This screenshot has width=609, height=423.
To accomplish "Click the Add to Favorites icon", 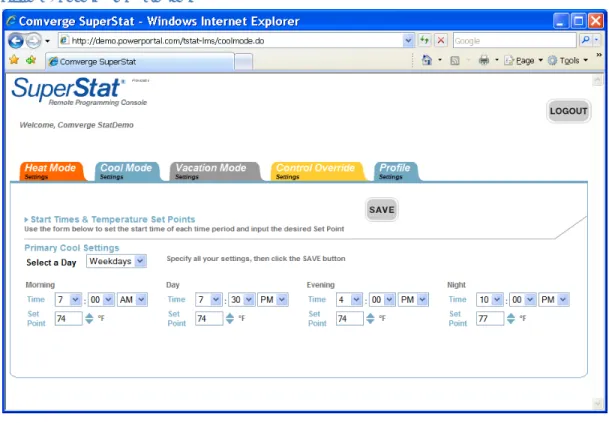I will pyautogui.click(x=31, y=60).
